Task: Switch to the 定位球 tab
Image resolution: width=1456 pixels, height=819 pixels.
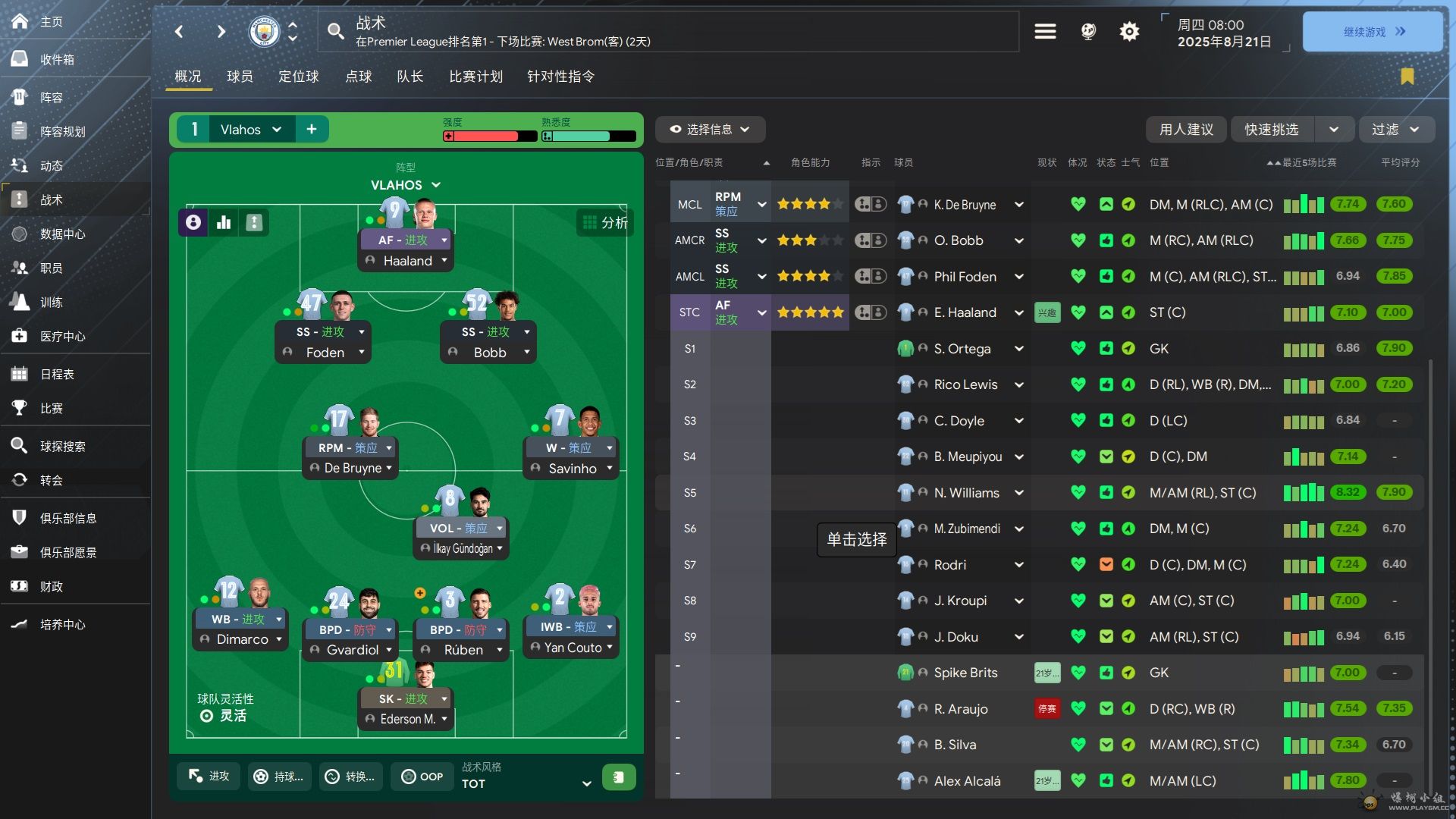Action: tap(299, 76)
